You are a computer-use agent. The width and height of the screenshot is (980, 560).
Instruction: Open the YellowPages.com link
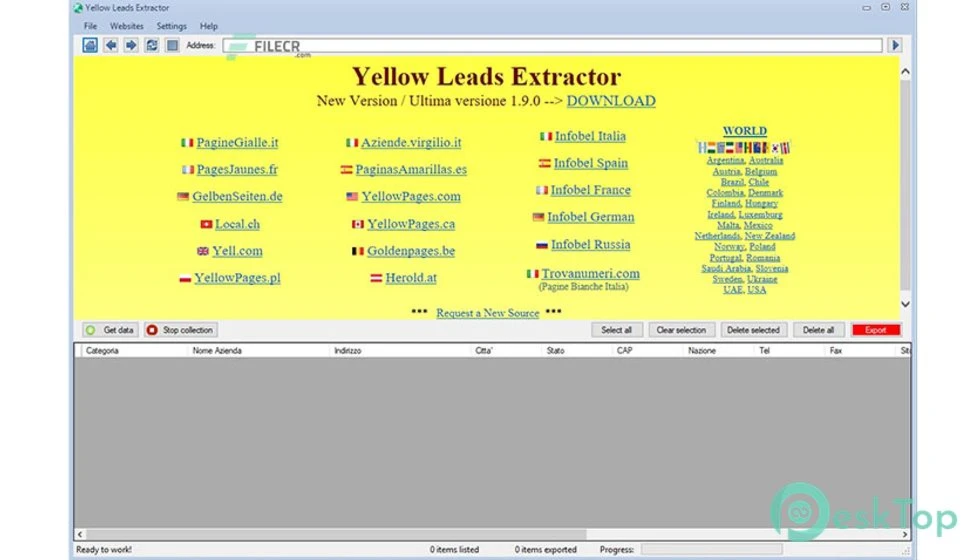point(411,196)
